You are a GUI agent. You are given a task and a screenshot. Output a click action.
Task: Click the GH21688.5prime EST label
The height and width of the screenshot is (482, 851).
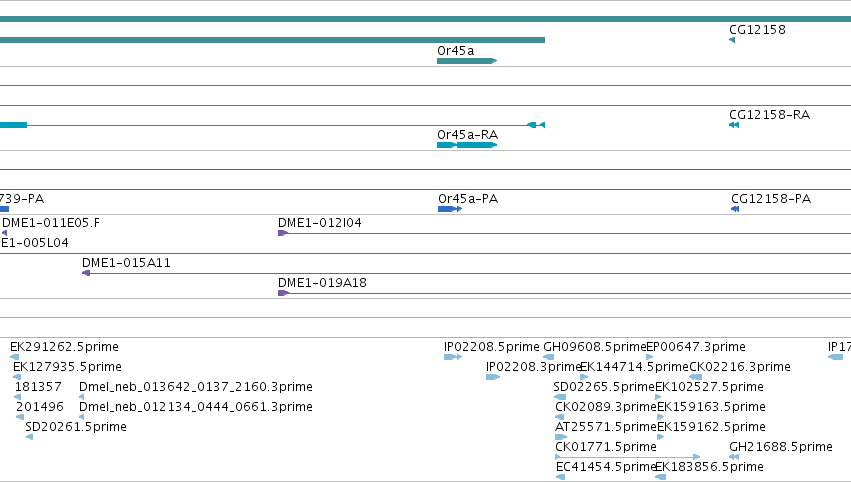tap(780, 447)
